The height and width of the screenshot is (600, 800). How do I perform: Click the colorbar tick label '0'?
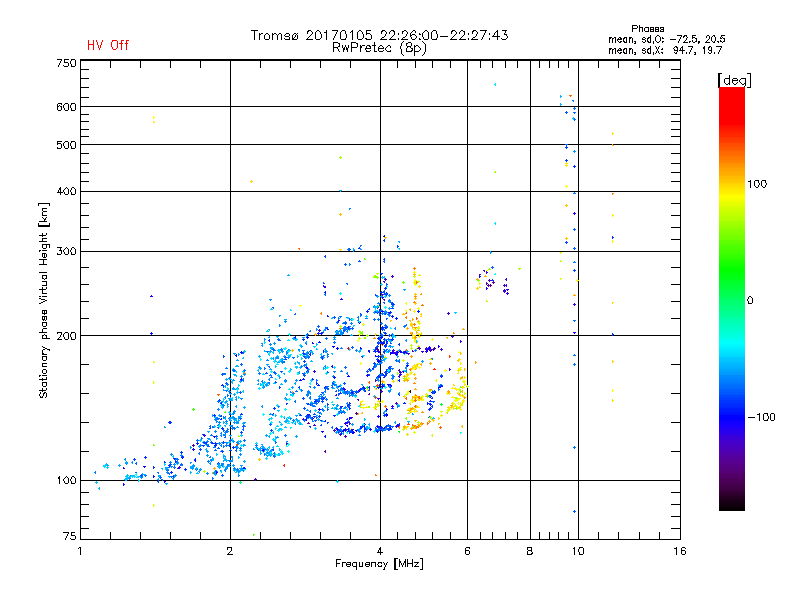pos(749,301)
